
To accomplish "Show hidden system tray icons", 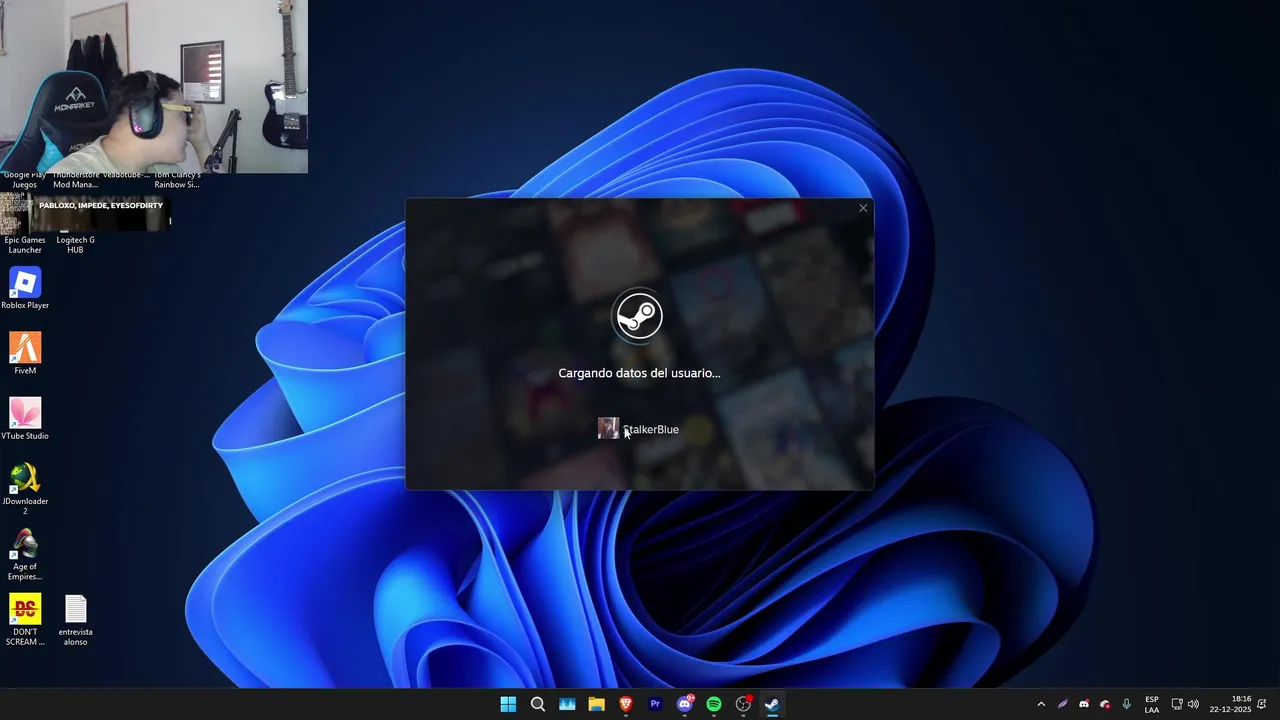I will click(x=1041, y=704).
